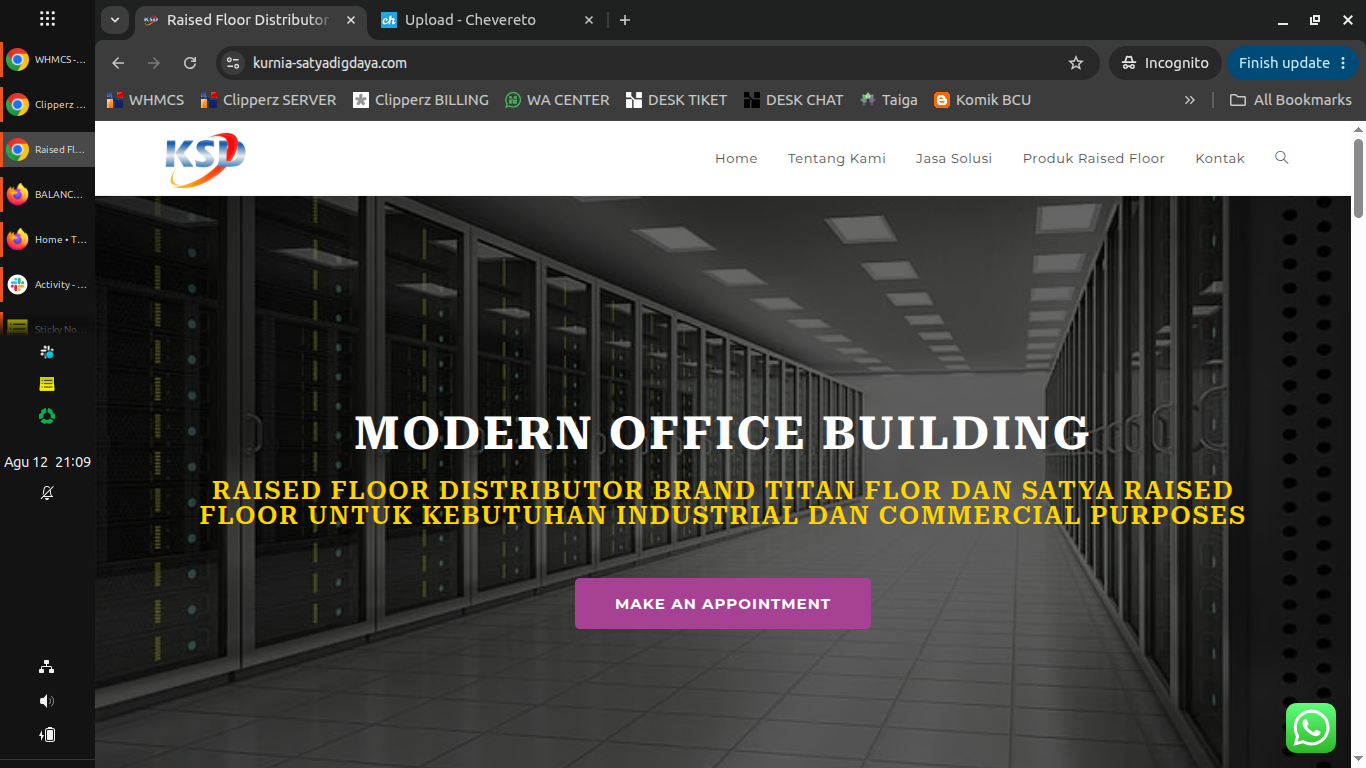Click MAKE AN APPOINTMENT button
Image resolution: width=1366 pixels, height=768 pixels.
[x=723, y=603]
